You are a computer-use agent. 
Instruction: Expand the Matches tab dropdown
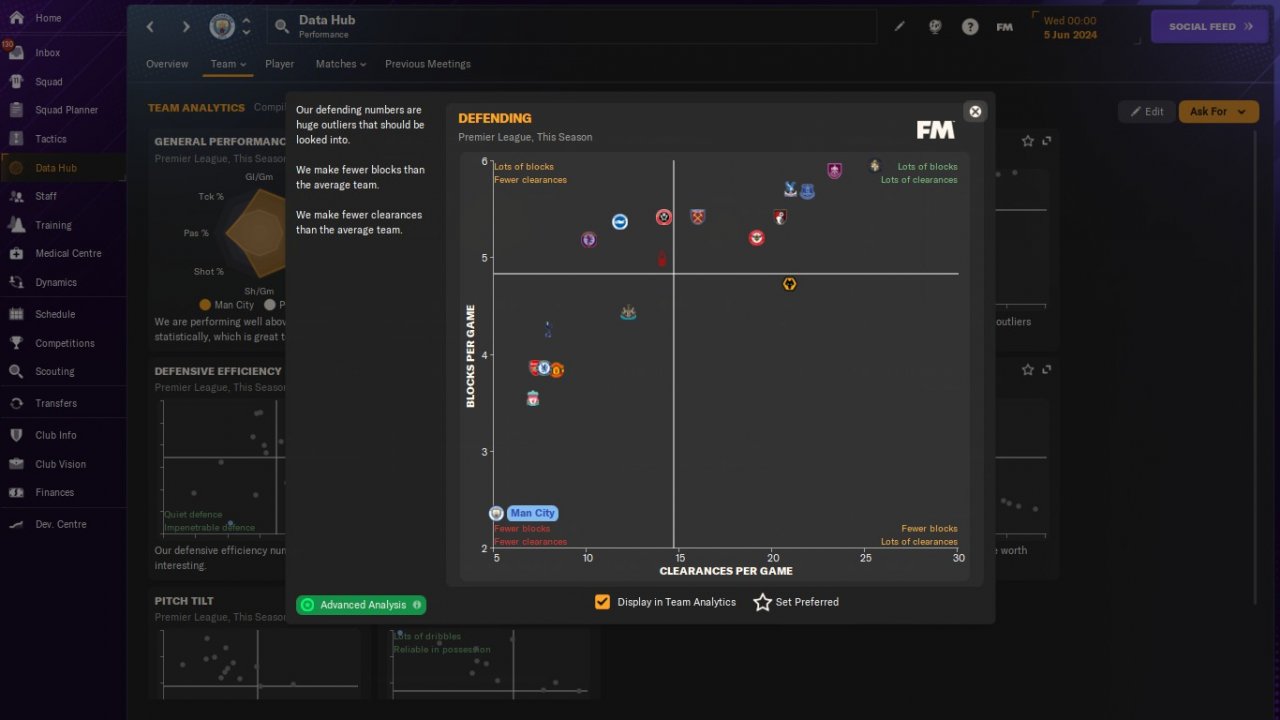(341, 64)
